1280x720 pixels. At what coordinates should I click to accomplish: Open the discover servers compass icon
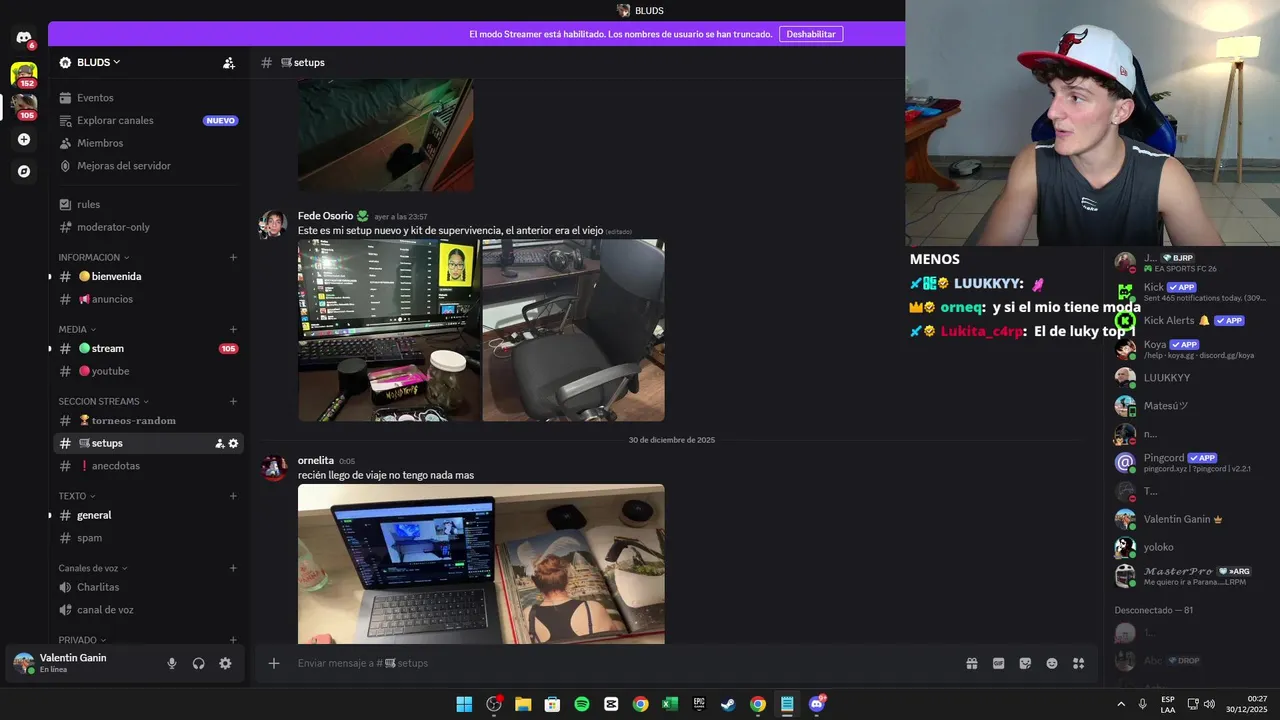click(24, 171)
